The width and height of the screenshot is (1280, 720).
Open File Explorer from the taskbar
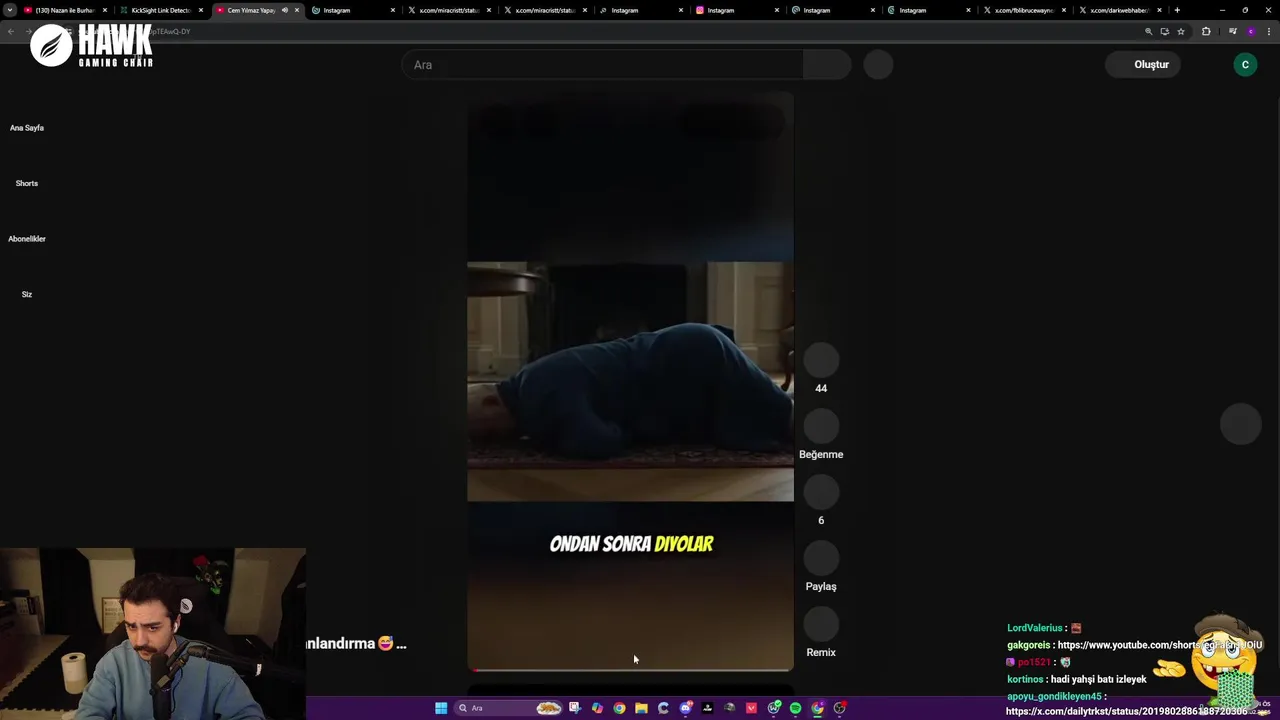click(x=641, y=708)
